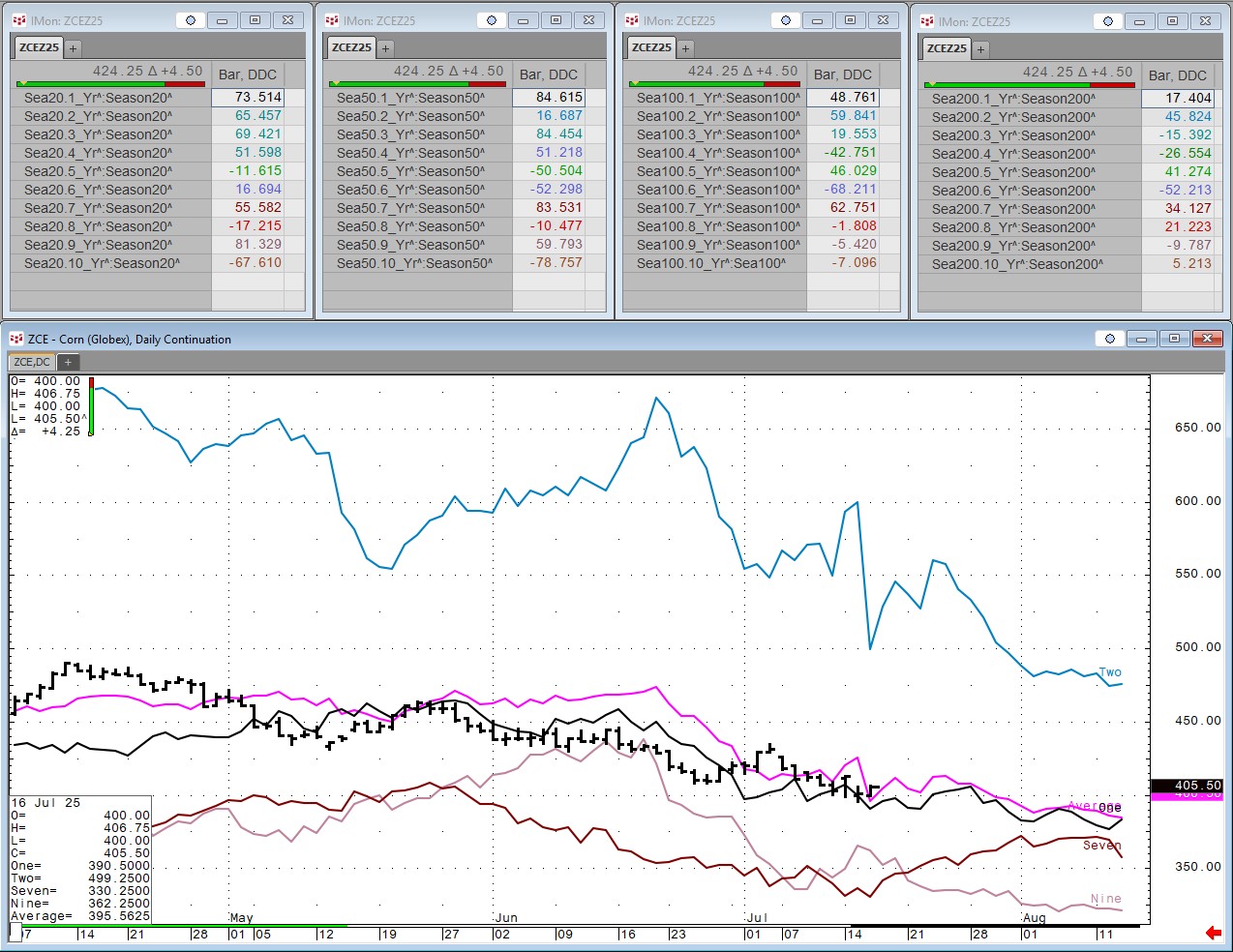Select the Sea20.1_Yr row in first monitor
Screen dimensions: 1233x952
tap(99, 98)
